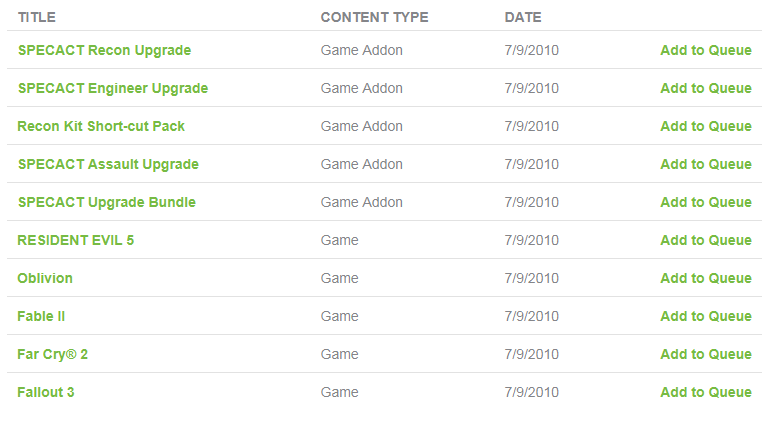Image resolution: width=778 pixels, height=423 pixels.
Task: Add Fable II to the queue
Action: (x=705, y=316)
